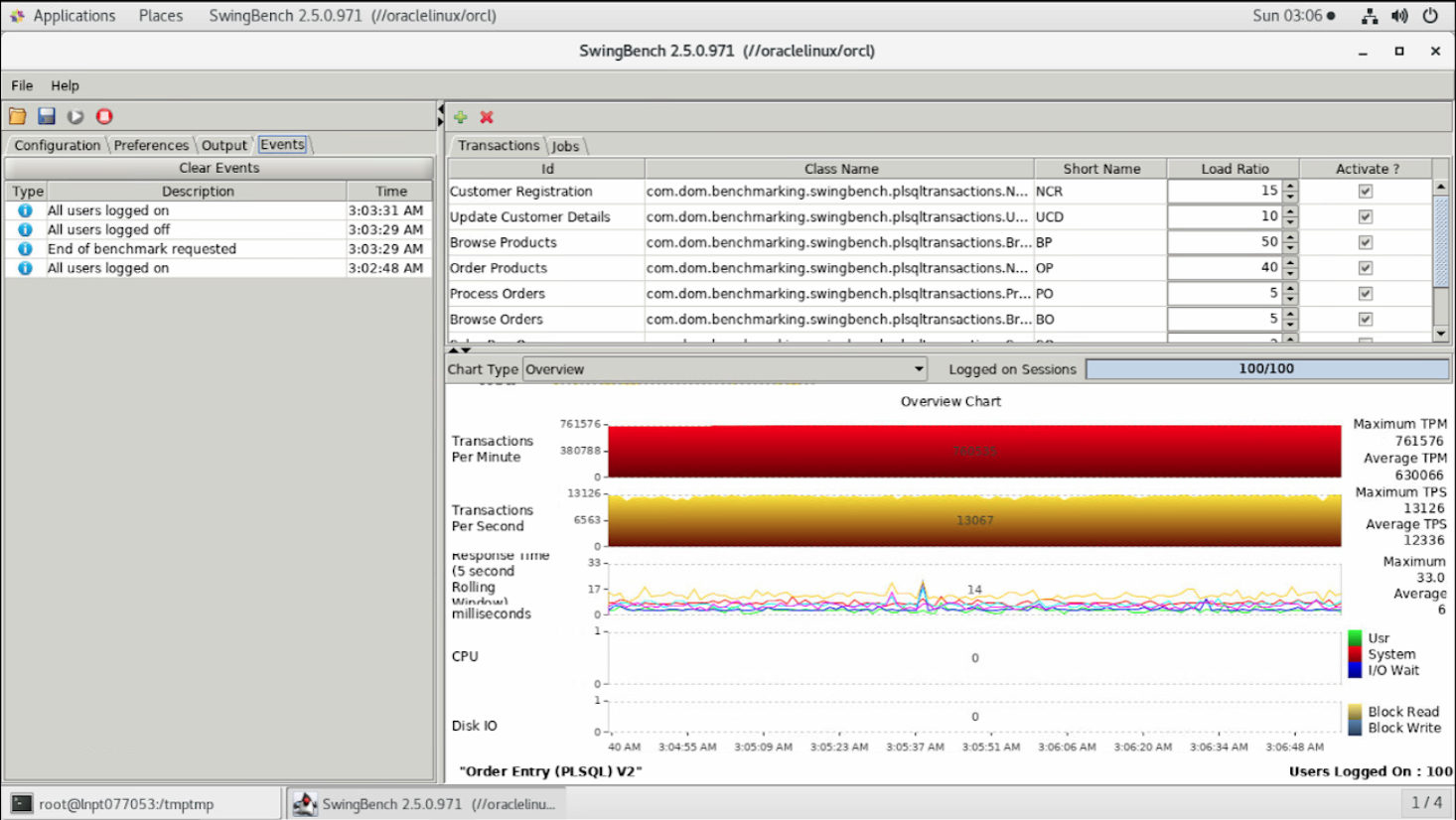Screen dimensions: 1456x820
Task: Click the Load Ratio column header
Action: tap(1234, 169)
